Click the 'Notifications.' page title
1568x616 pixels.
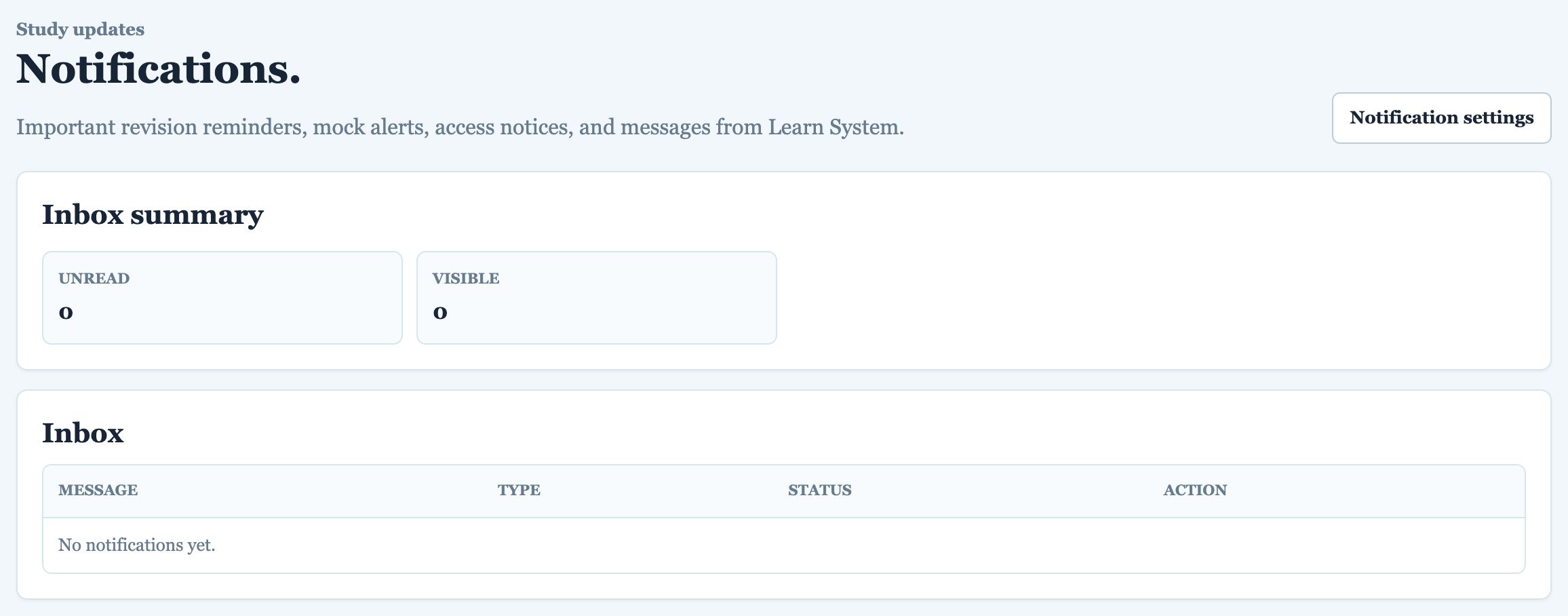158,69
